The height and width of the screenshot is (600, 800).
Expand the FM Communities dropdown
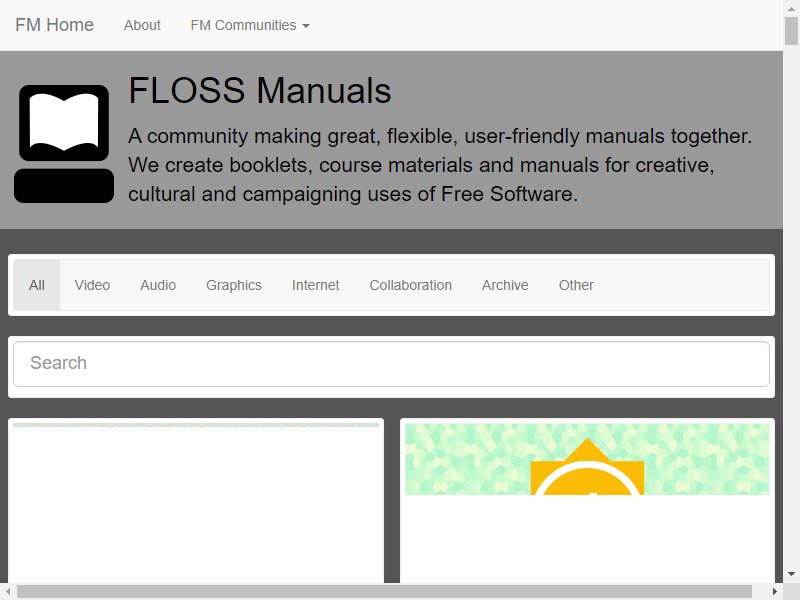(x=250, y=25)
